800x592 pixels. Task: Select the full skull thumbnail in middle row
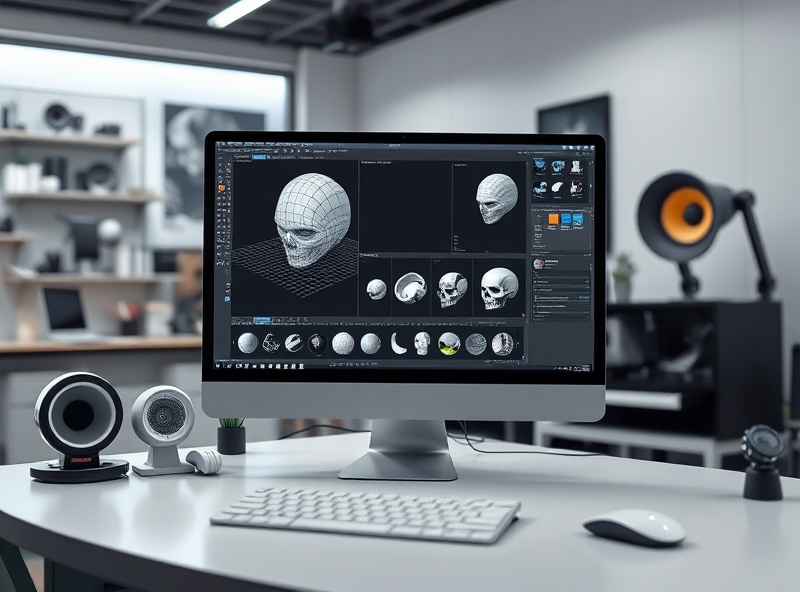pos(498,288)
